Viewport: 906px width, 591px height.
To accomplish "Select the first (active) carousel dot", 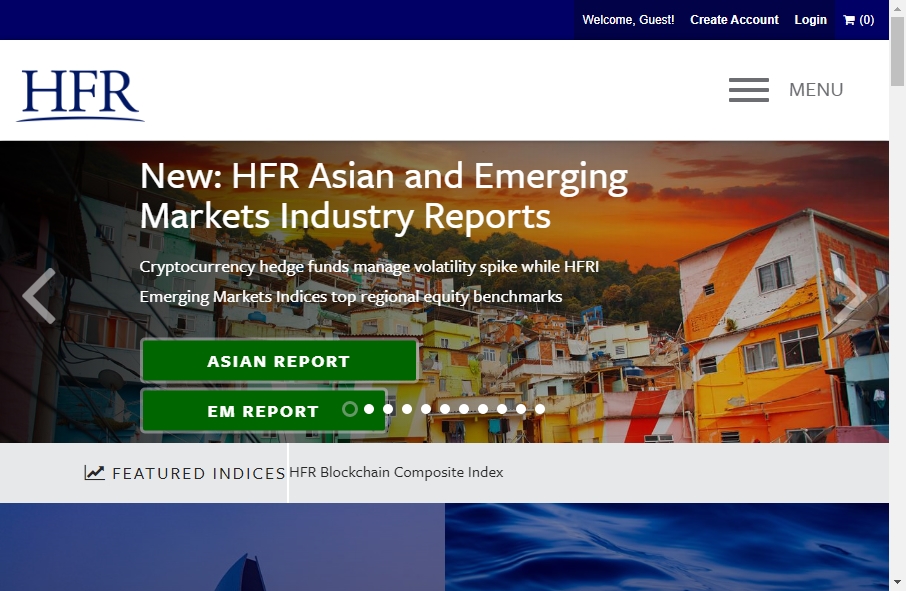I will [350, 409].
